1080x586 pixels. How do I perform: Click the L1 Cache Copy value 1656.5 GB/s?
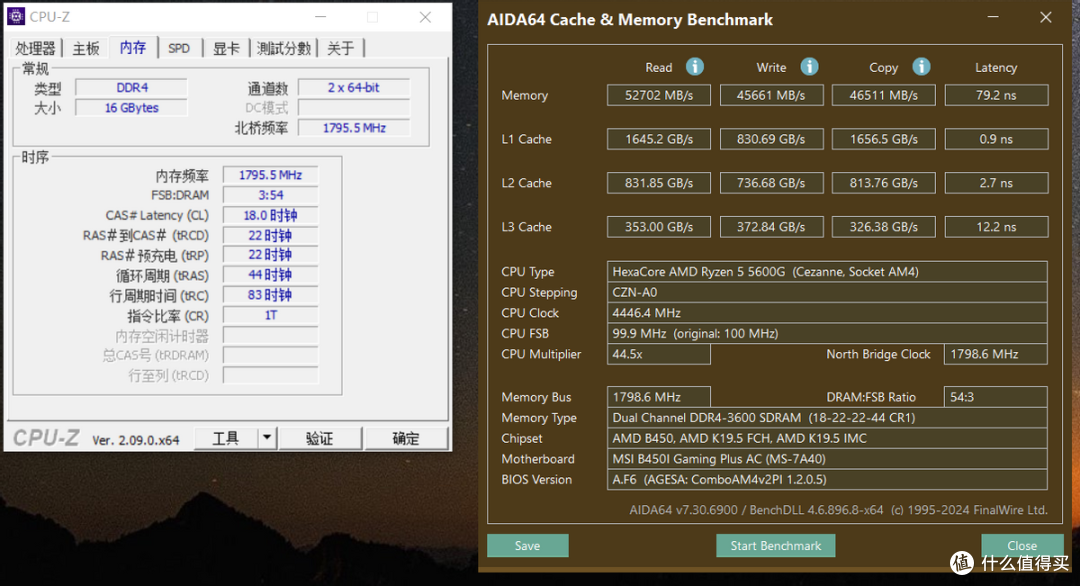point(884,139)
